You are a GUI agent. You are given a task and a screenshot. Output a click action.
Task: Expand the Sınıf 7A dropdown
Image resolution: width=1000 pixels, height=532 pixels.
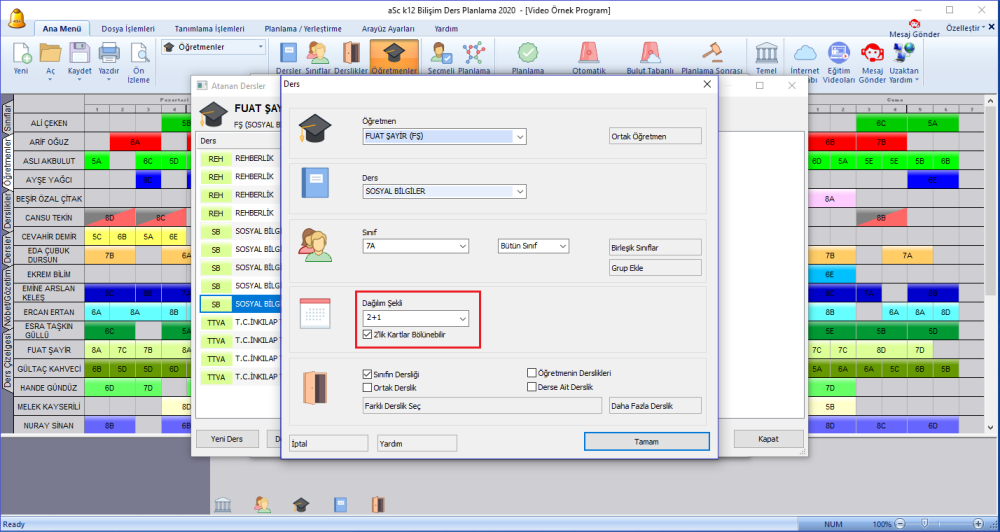coord(462,246)
